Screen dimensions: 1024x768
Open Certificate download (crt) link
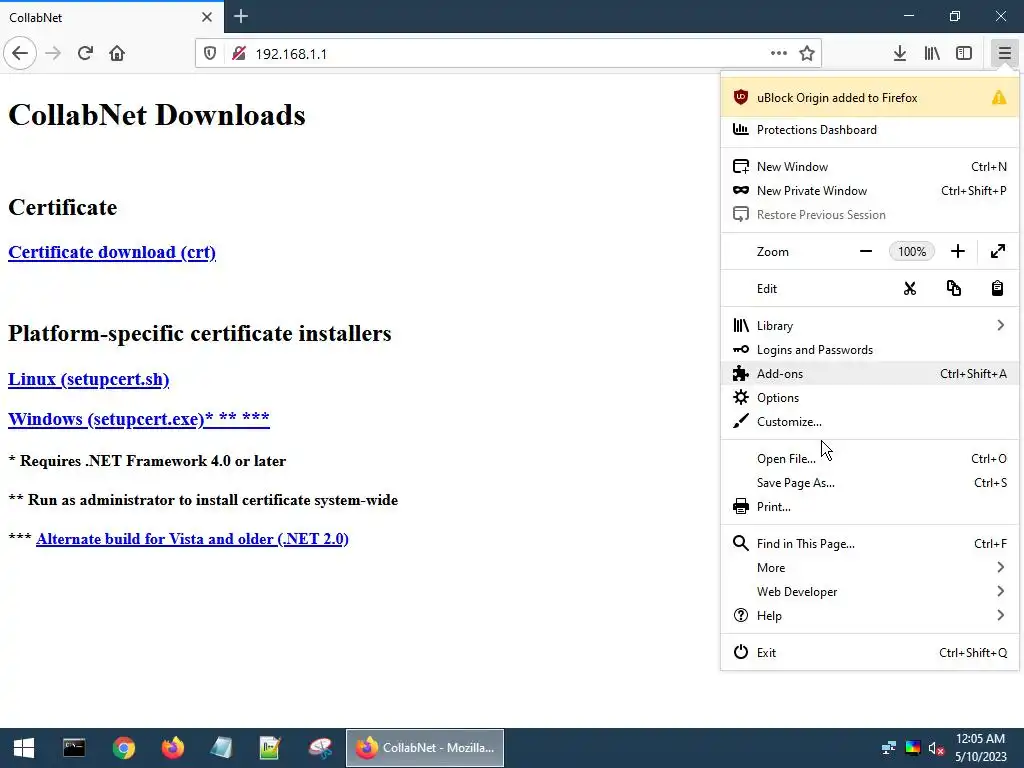(112, 252)
